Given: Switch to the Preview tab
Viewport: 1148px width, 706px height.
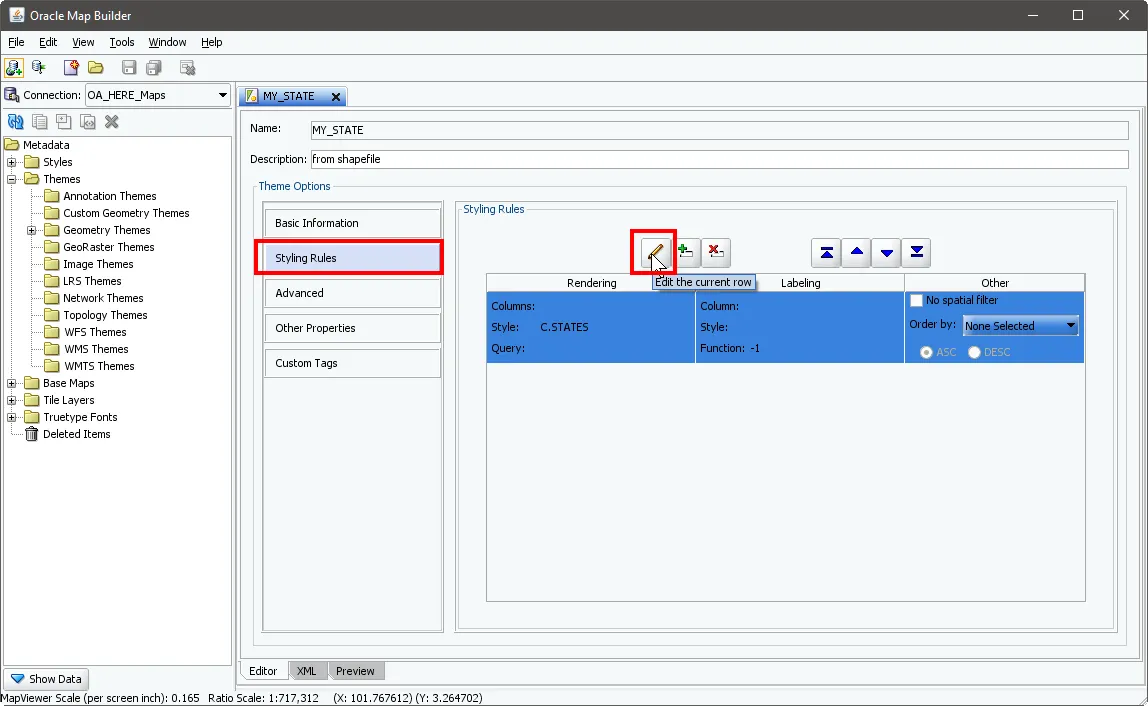Looking at the screenshot, I should click(x=355, y=671).
